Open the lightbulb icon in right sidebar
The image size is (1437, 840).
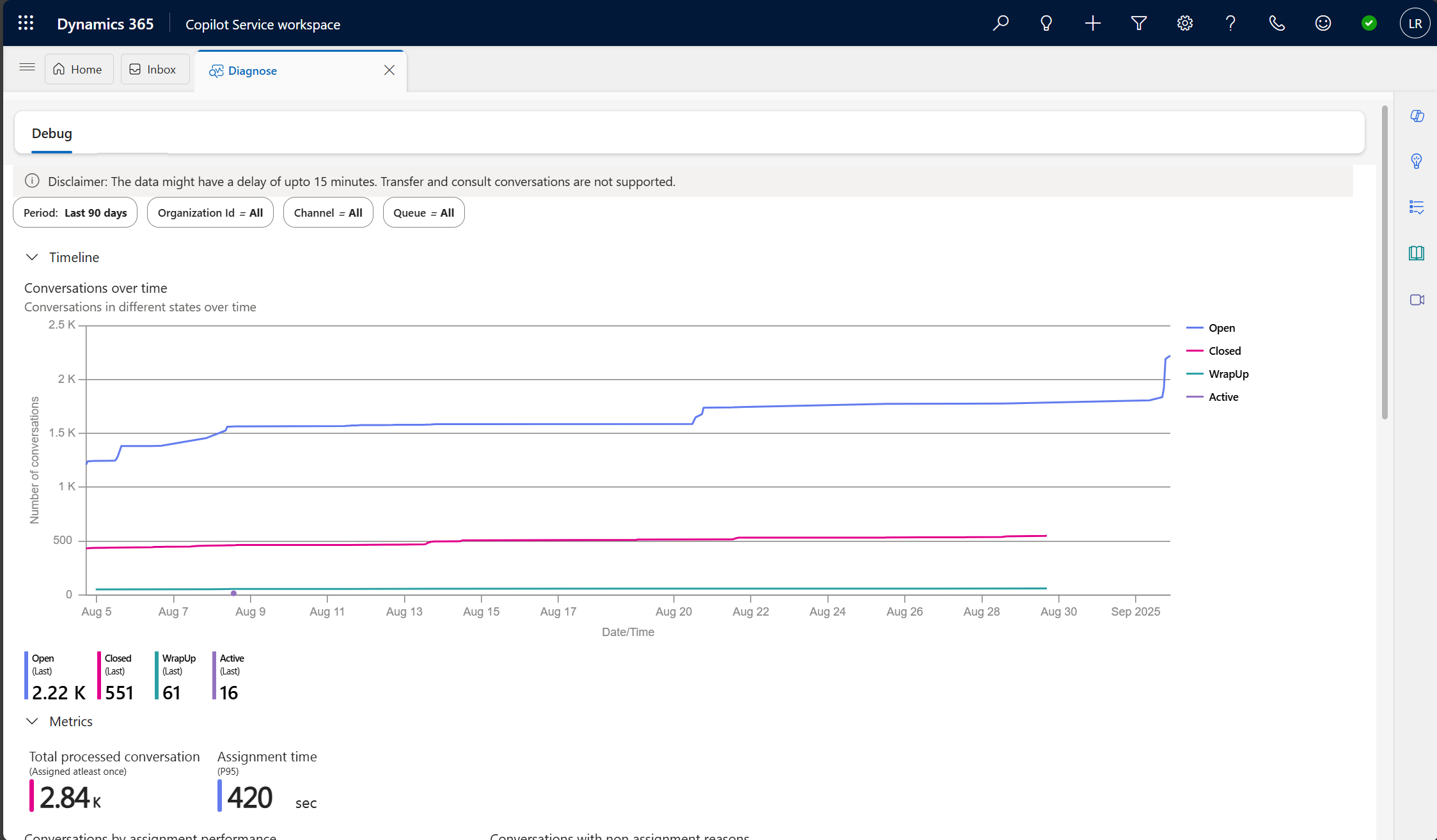point(1417,161)
